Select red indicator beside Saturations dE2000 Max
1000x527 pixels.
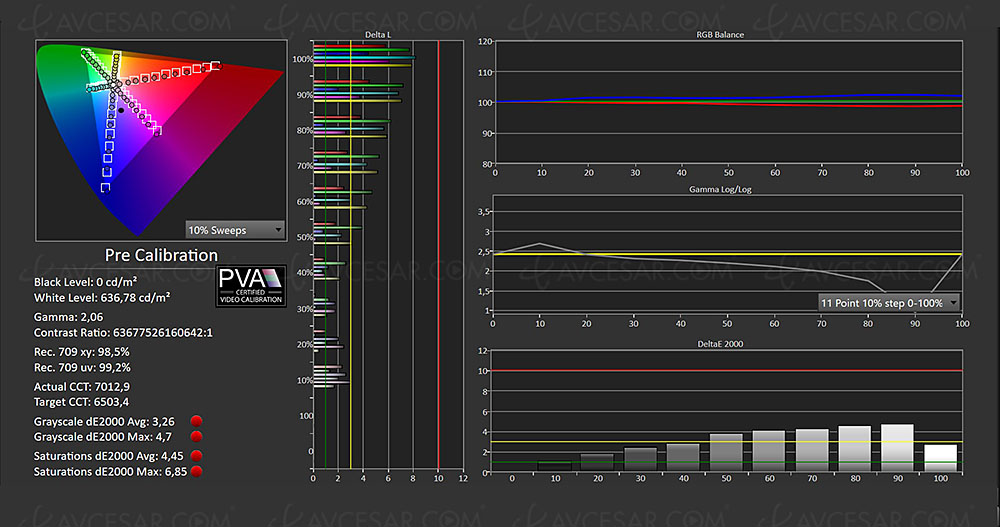coord(197,470)
